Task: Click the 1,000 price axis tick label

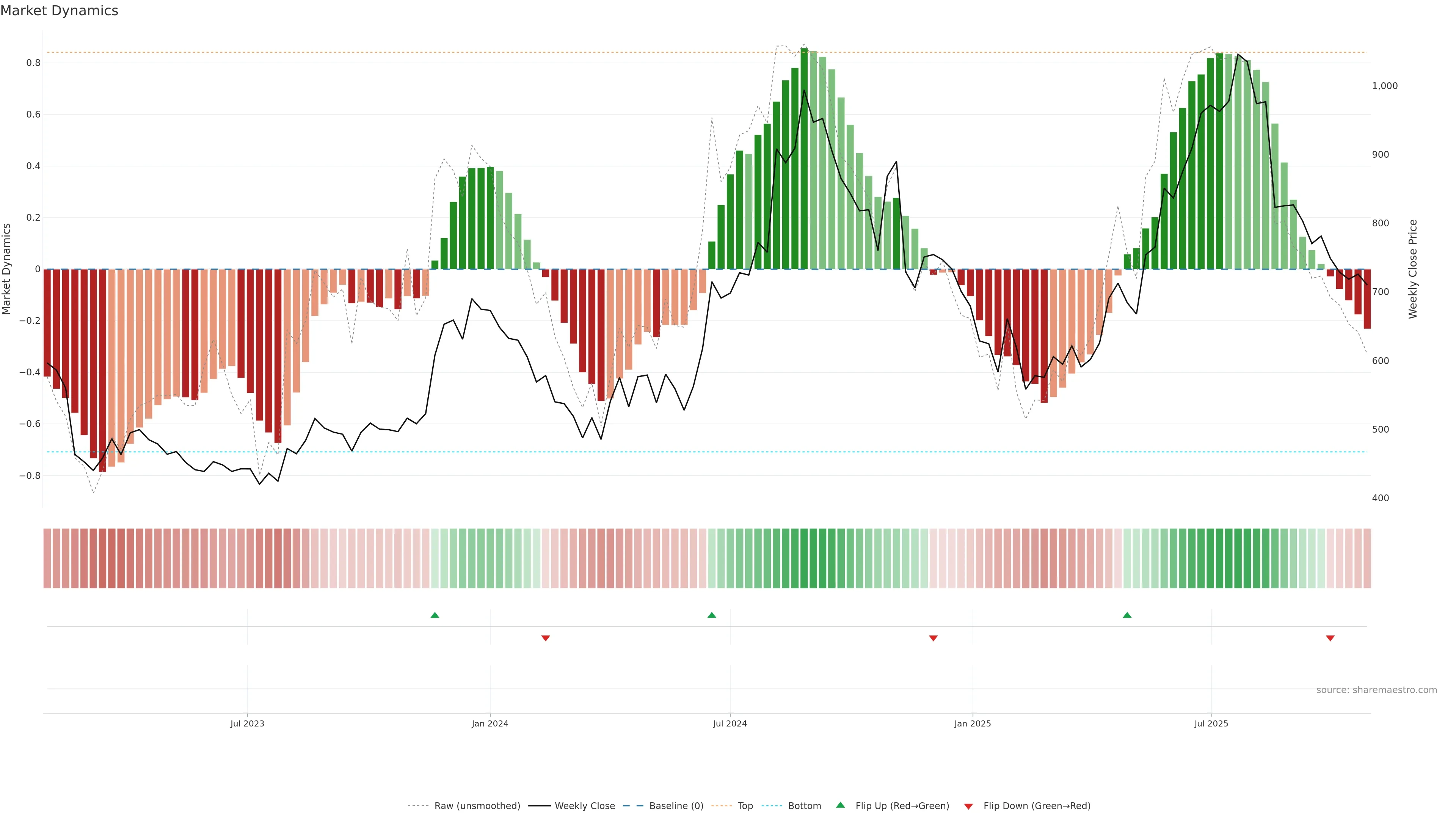Action: coord(1384,86)
